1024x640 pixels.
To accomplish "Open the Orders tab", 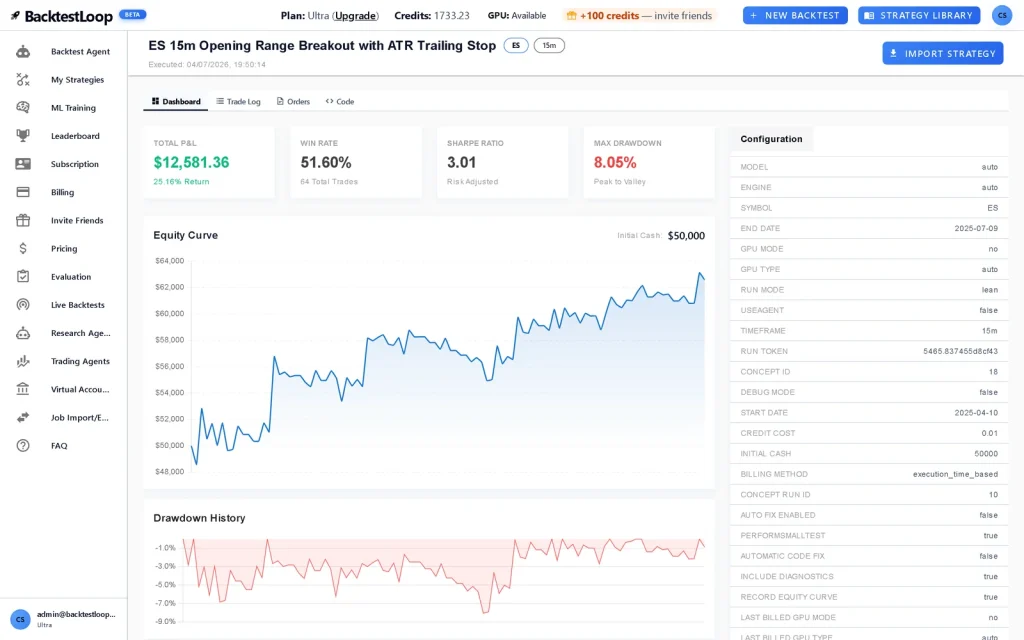I will pyautogui.click(x=293, y=101).
